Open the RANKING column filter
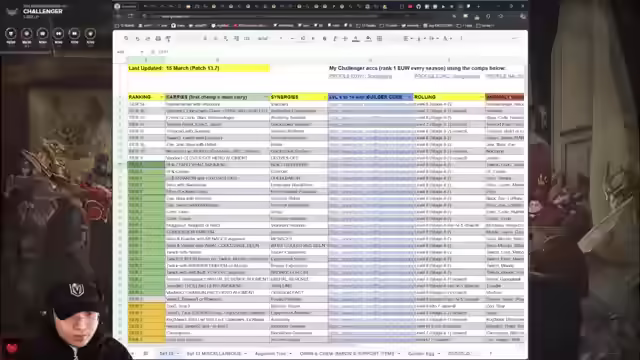Viewport: 640px width, 360px height. (x=162, y=97)
